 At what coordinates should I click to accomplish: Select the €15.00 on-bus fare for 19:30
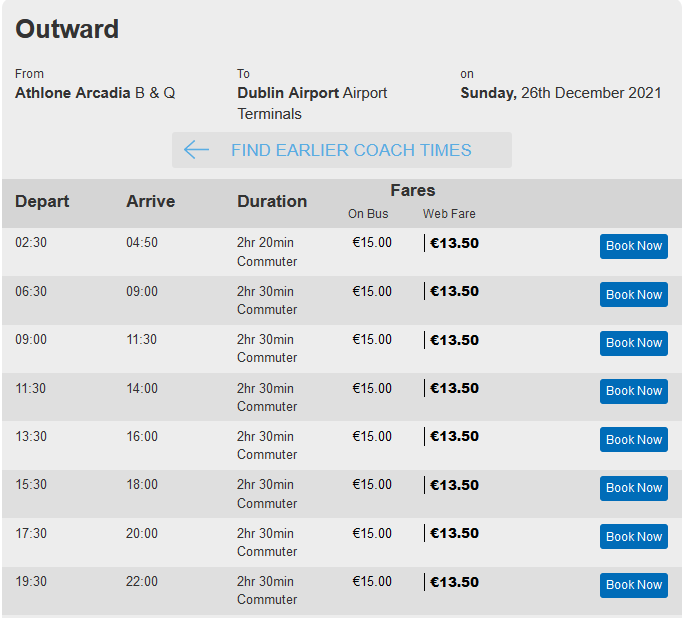coord(372,581)
